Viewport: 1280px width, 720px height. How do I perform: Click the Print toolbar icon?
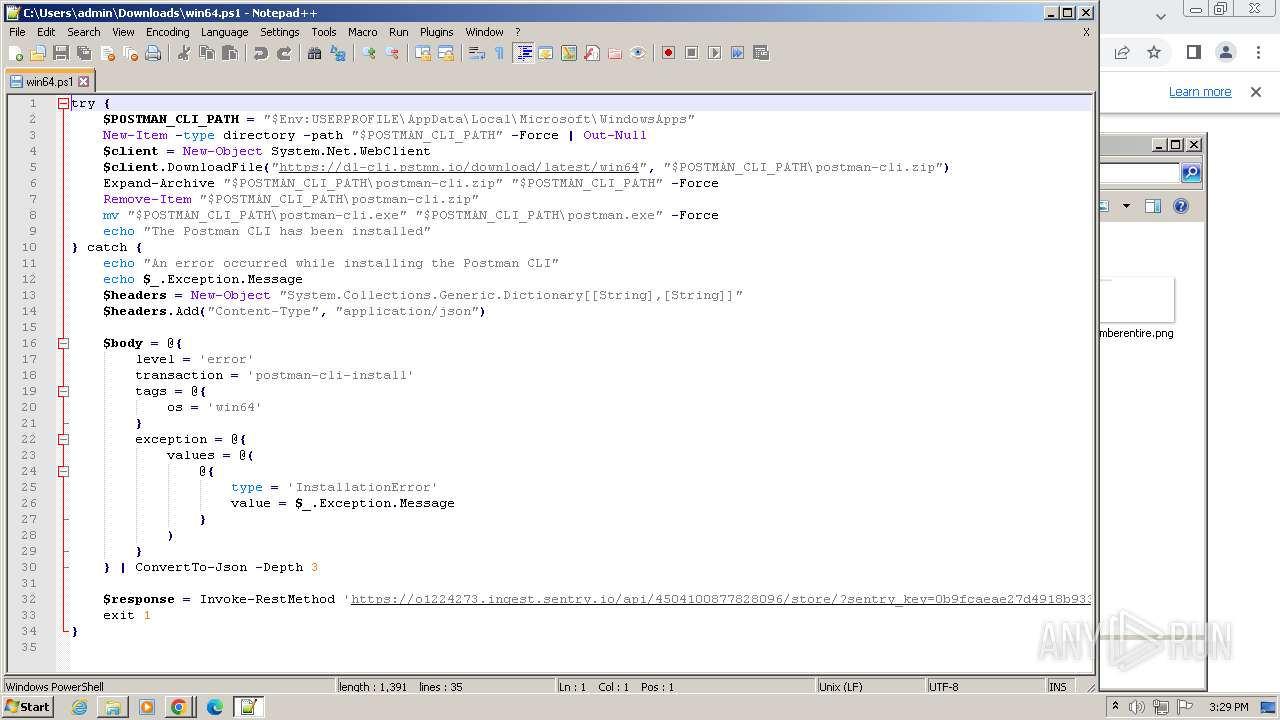point(153,53)
